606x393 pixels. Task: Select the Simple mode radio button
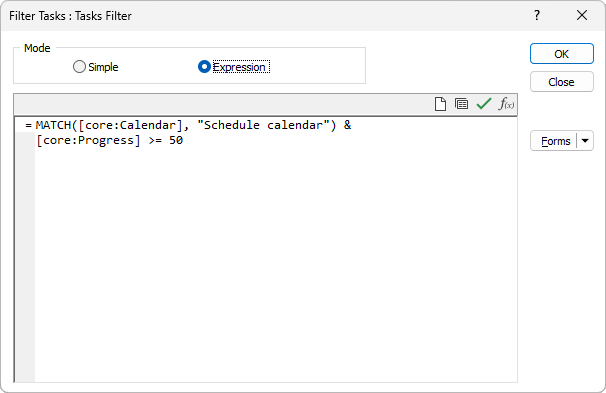[79, 67]
